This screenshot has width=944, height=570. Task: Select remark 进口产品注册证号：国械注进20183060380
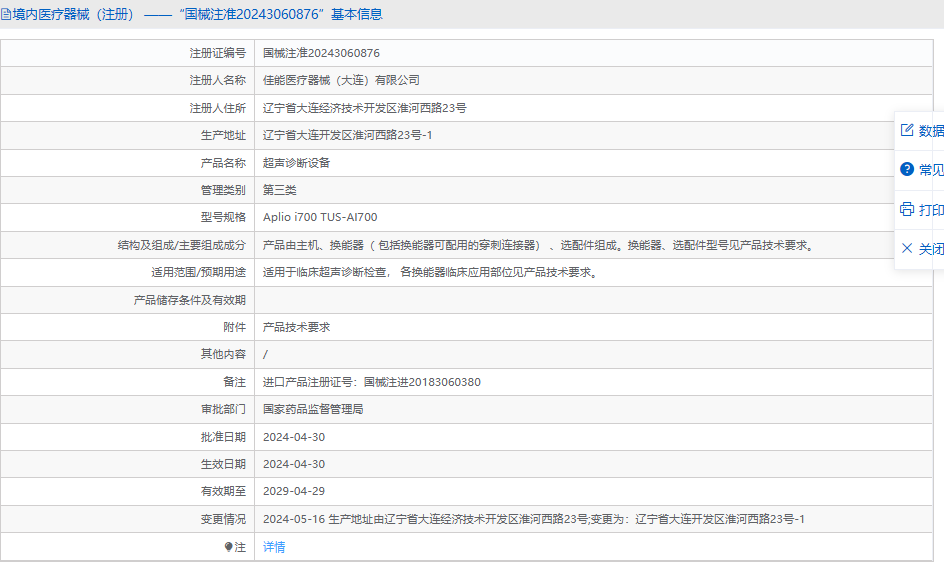pos(371,382)
